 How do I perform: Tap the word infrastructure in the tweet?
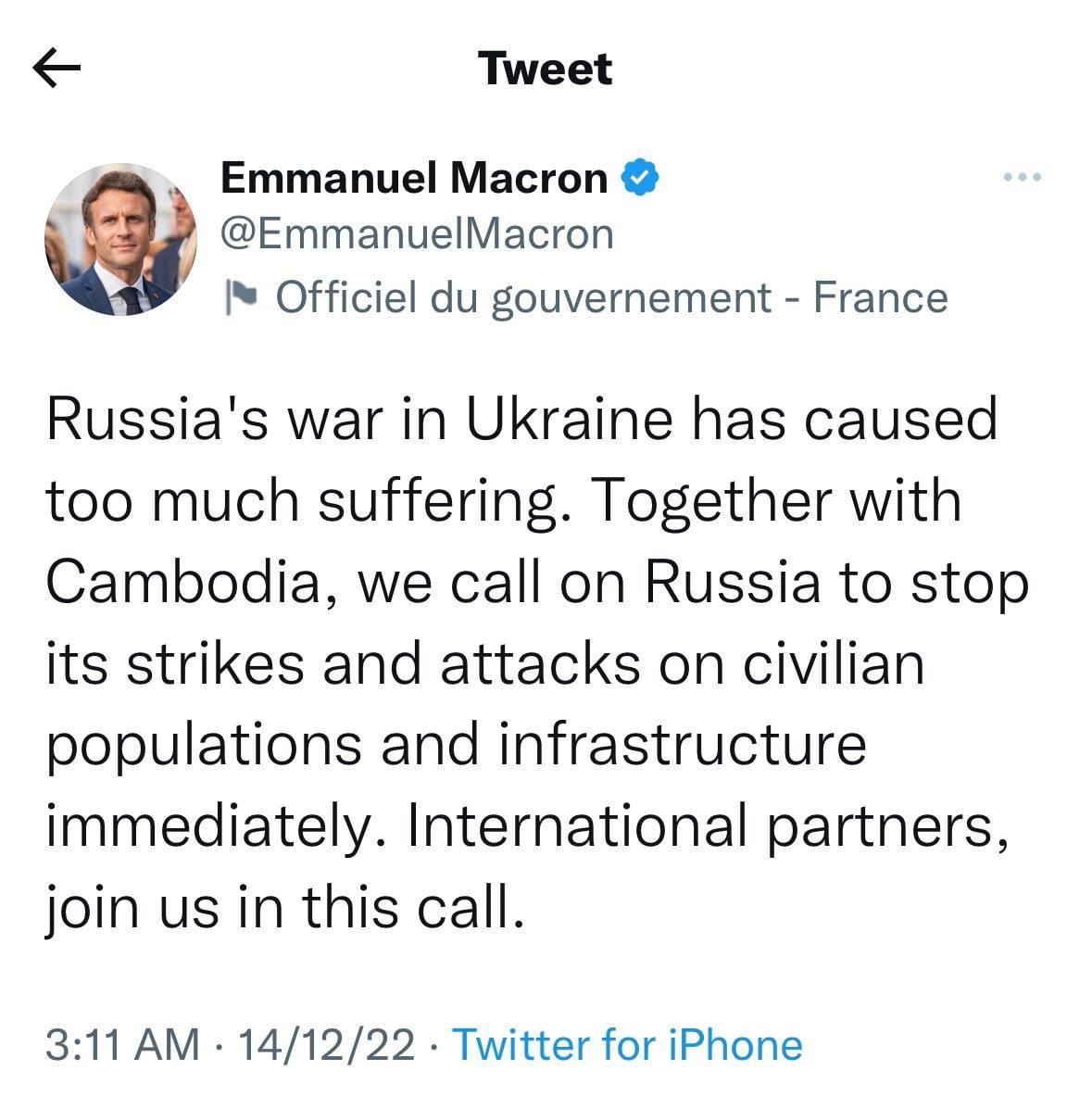[683, 745]
